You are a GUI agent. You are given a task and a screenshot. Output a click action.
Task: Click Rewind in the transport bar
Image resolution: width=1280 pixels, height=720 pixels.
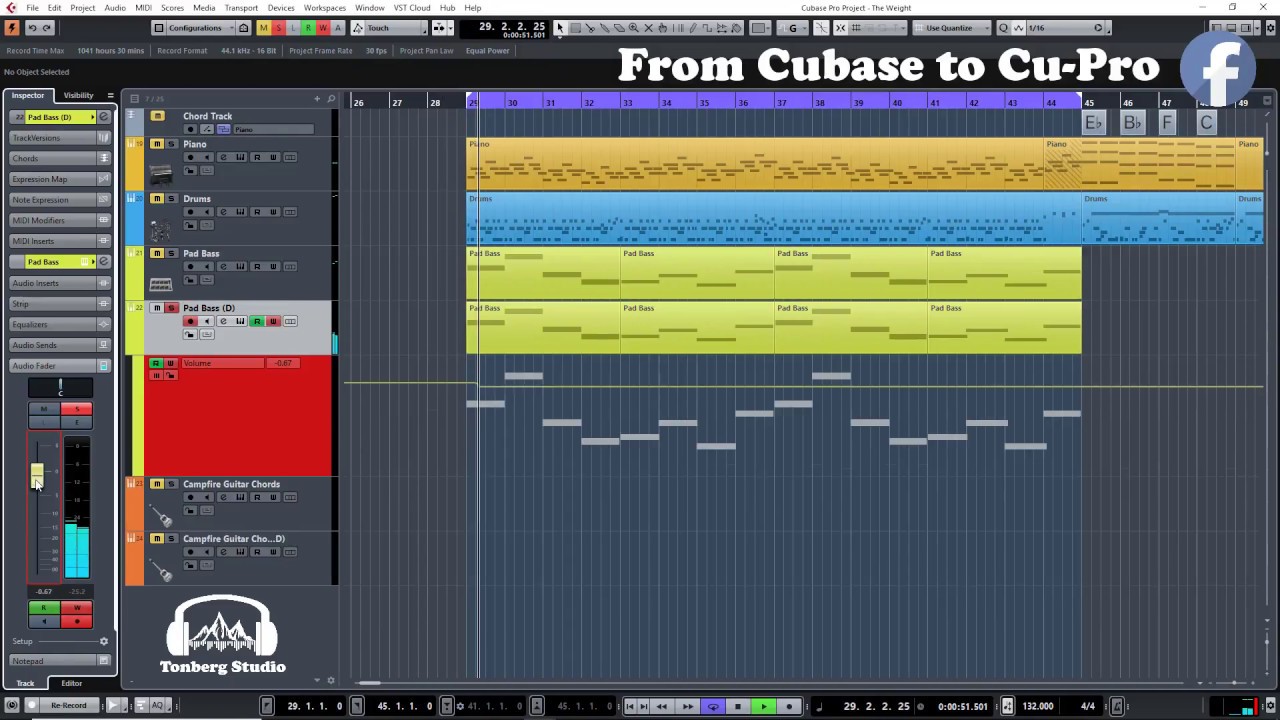coord(662,706)
